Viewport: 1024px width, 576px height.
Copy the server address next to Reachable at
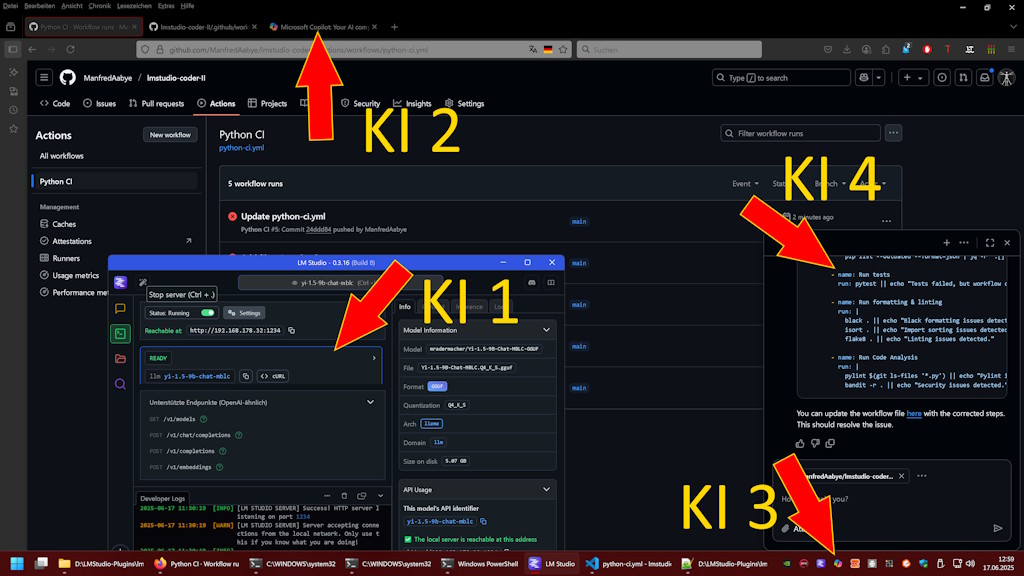pyautogui.click(x=292, y=330)
